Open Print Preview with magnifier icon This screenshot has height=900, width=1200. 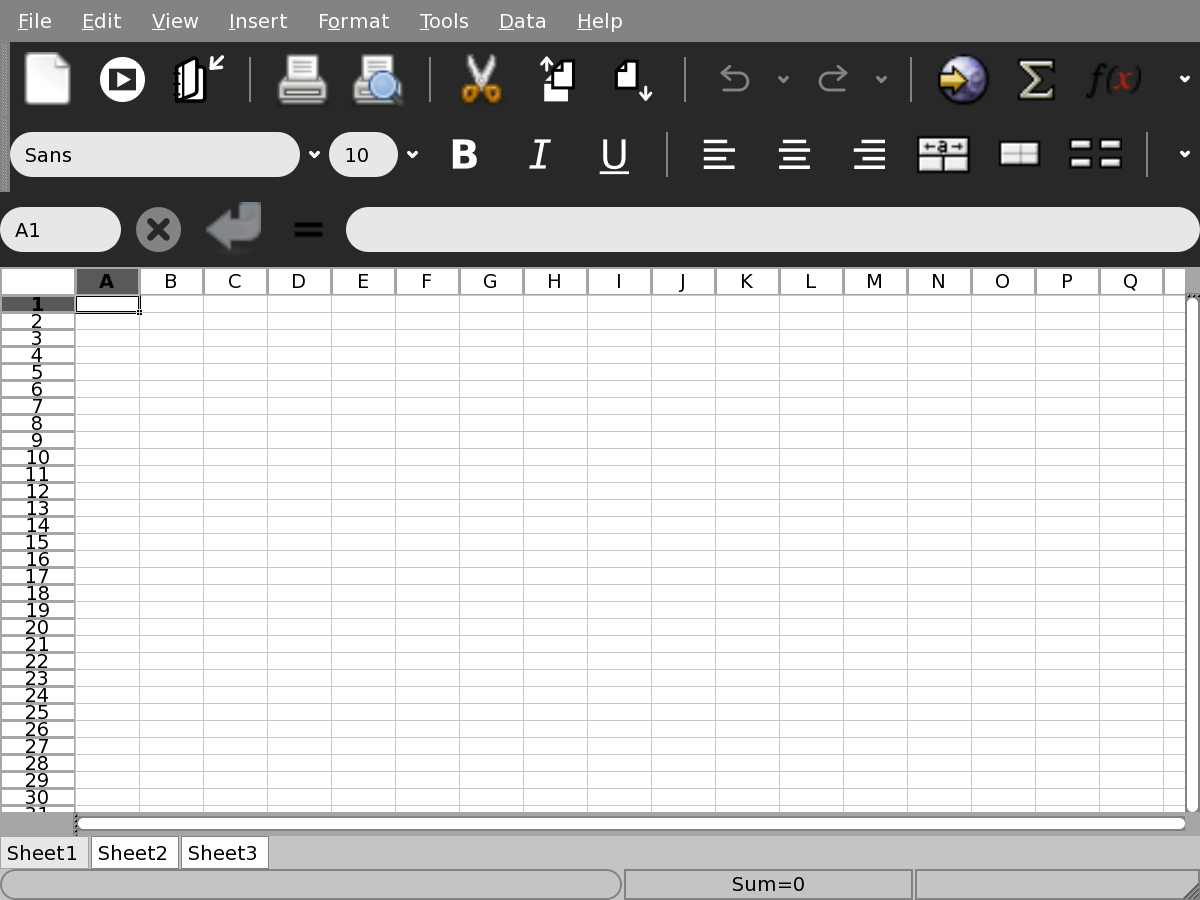(x=378, y=79)
